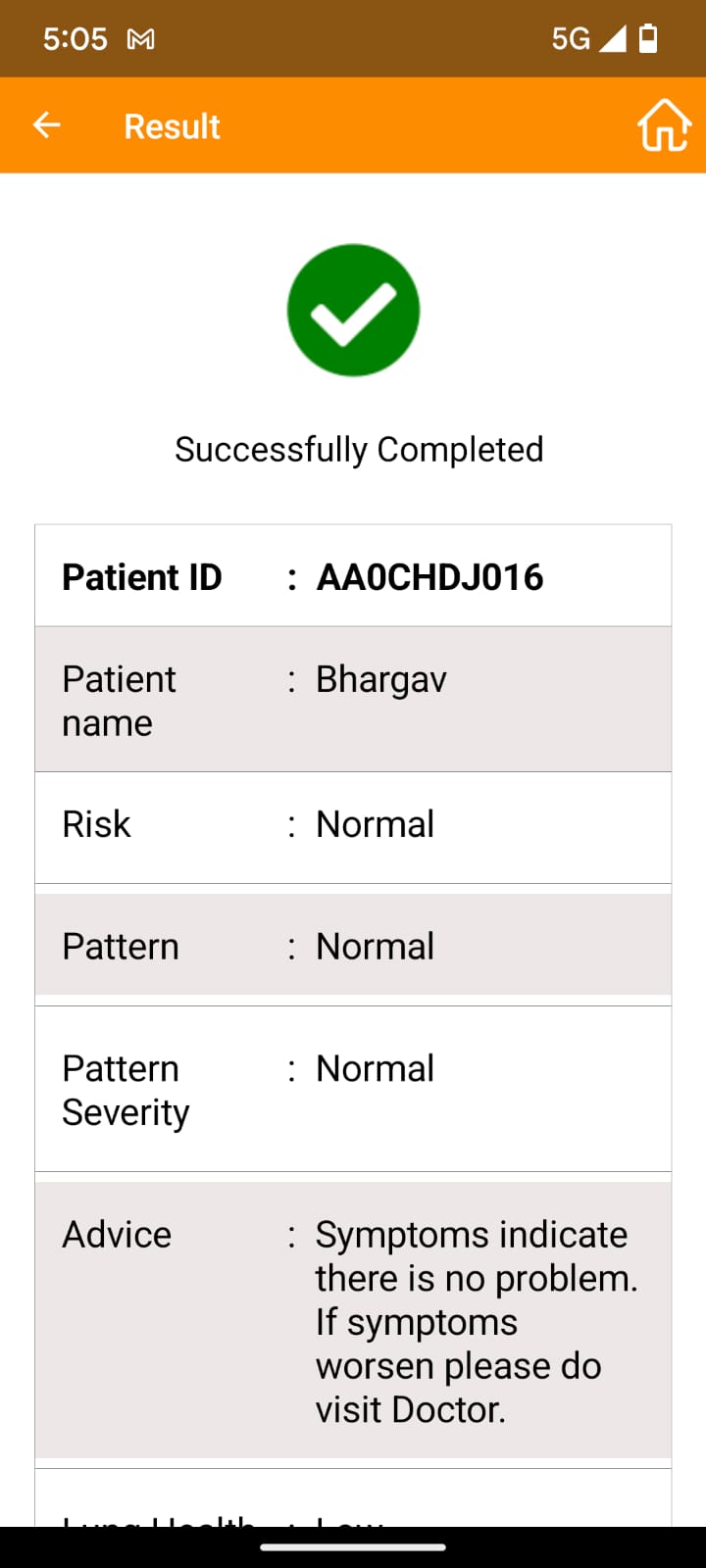Select the patient name Bhargav
The height and width of the screenshot is (1568, 706).
[381, 680]
